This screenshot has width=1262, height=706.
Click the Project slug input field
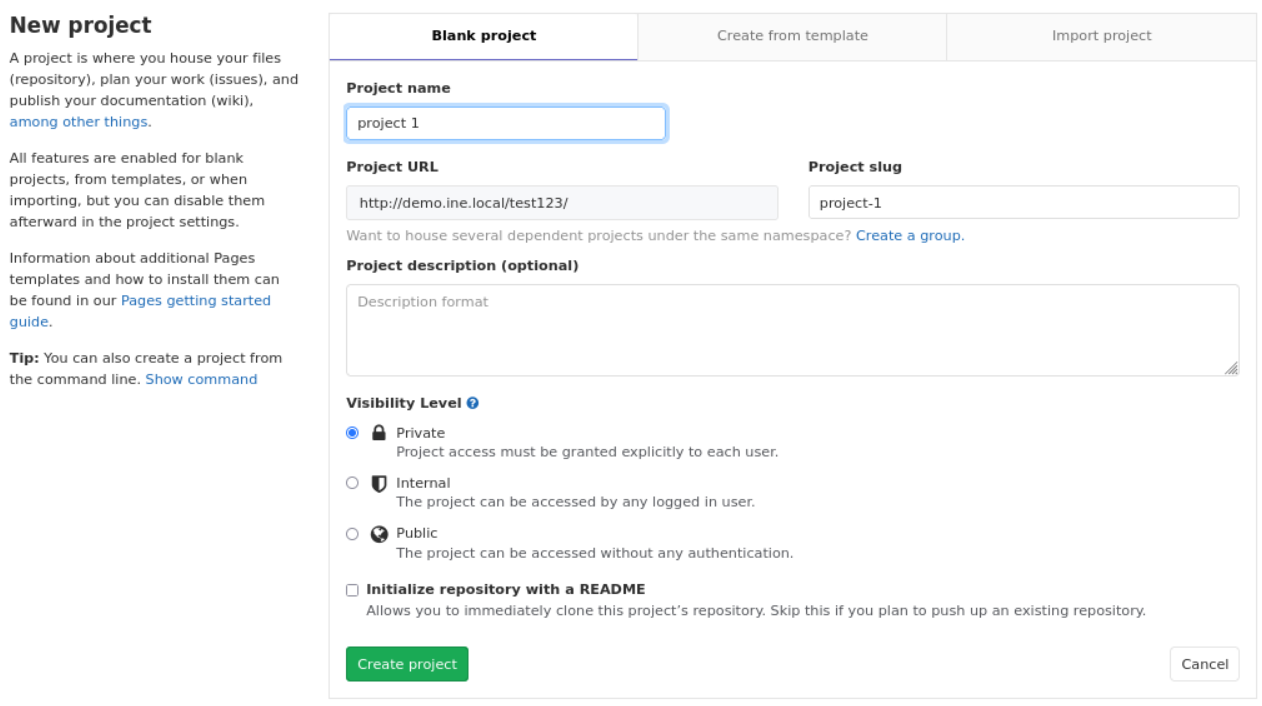tap(1022, 201)
